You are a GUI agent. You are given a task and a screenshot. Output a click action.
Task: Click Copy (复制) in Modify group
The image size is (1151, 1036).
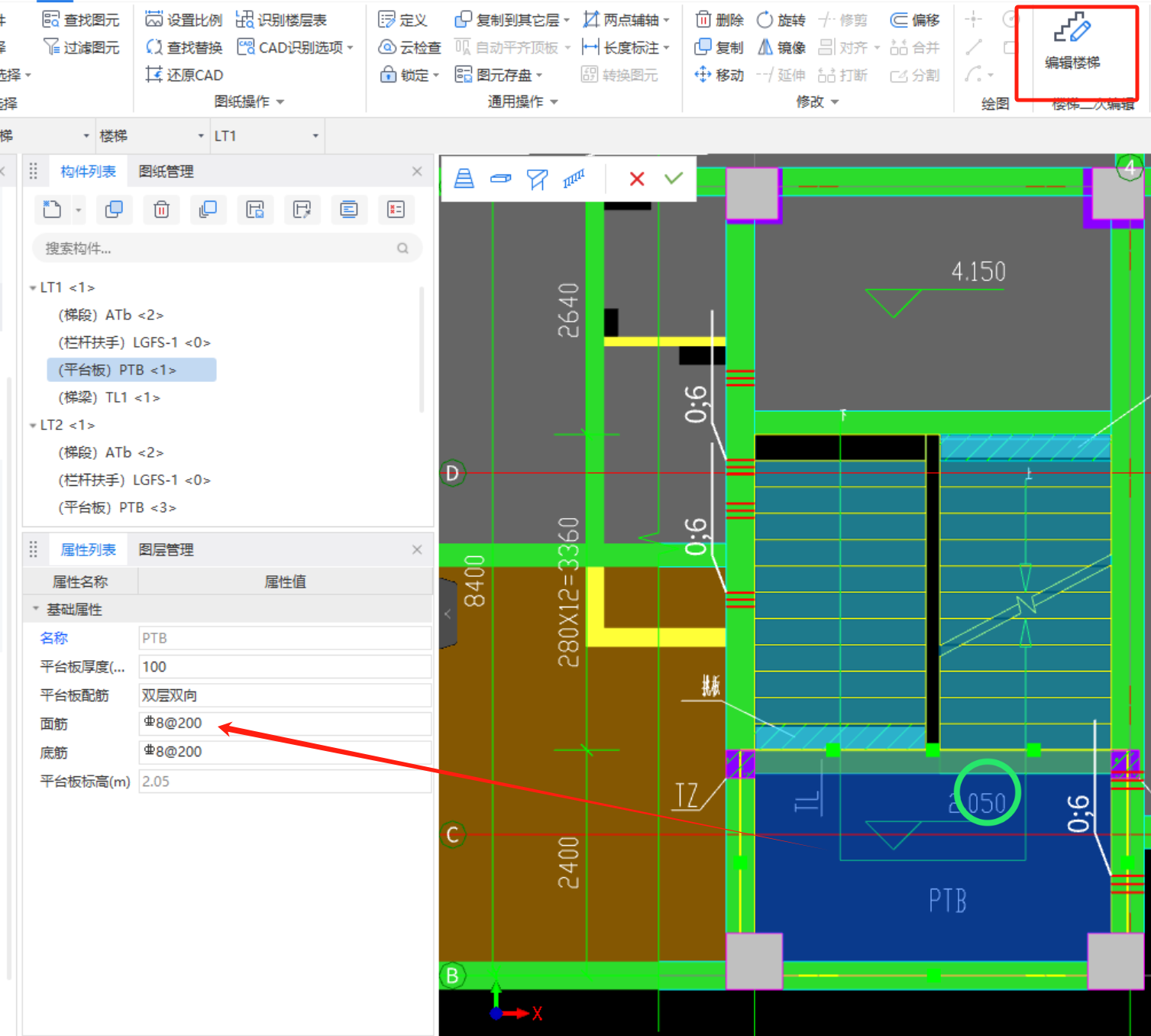click(719, 47)
